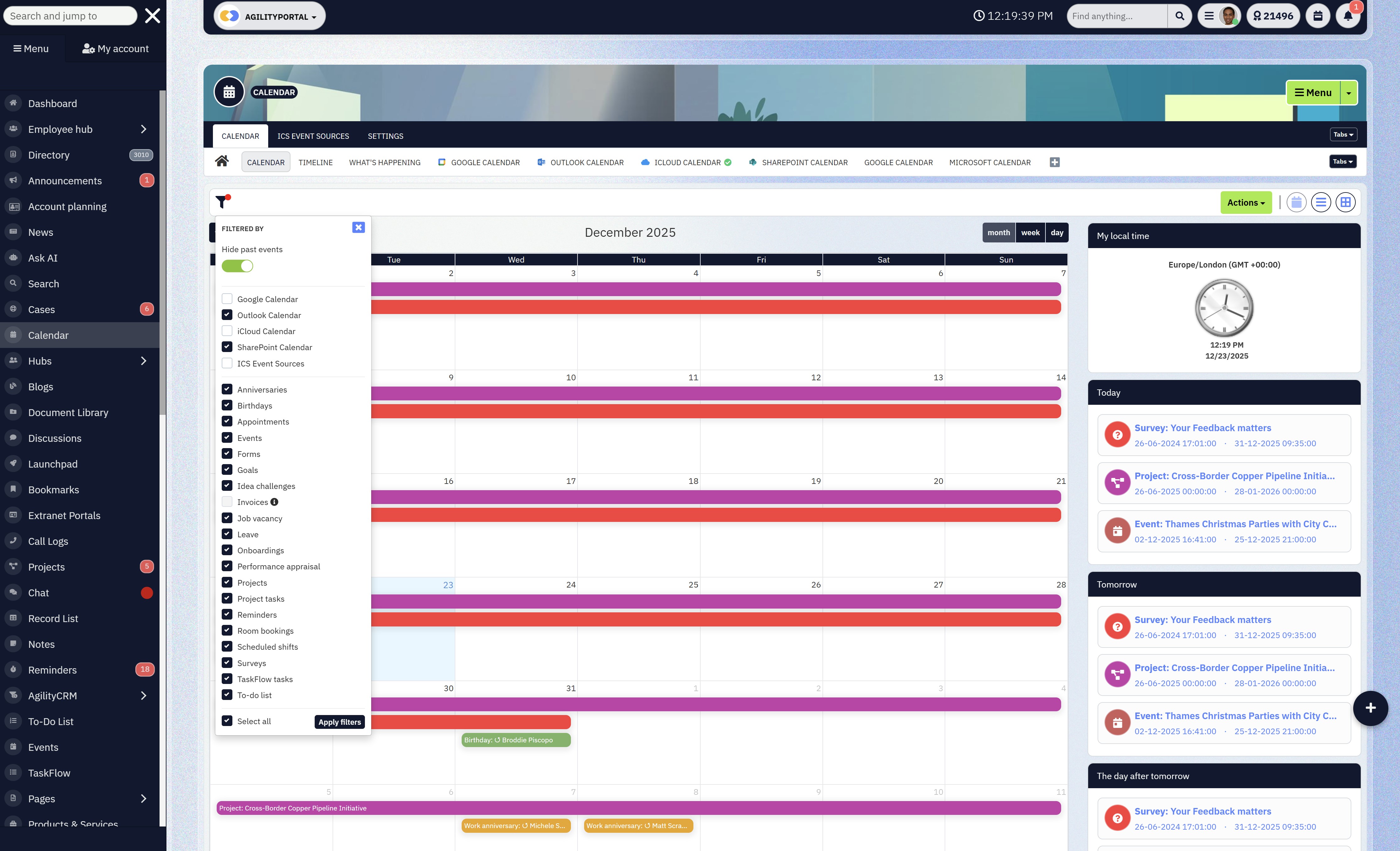Click the Find anything search field

pyautogui.click(x=1117, y=15)
